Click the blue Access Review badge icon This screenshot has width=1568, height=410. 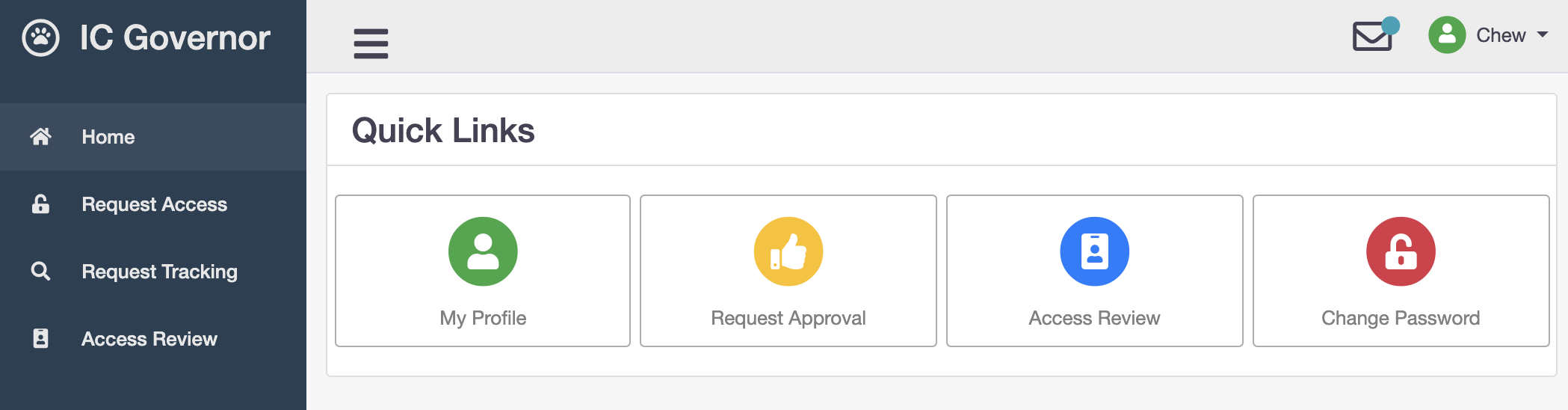pyautogui.click(x=1094, y=251)
